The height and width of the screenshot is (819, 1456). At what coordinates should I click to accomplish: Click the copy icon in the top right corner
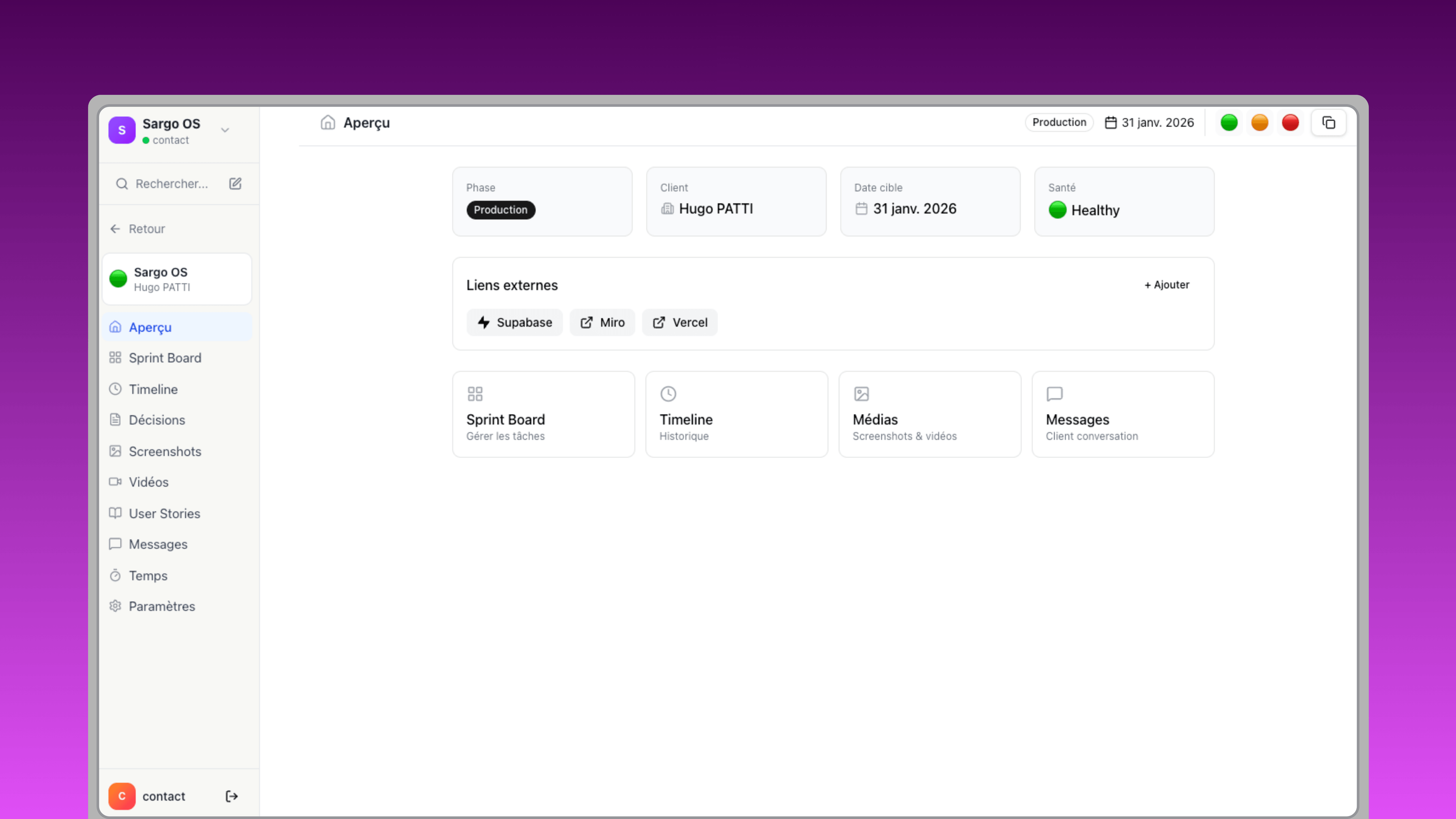click(x=1329, y=122)
